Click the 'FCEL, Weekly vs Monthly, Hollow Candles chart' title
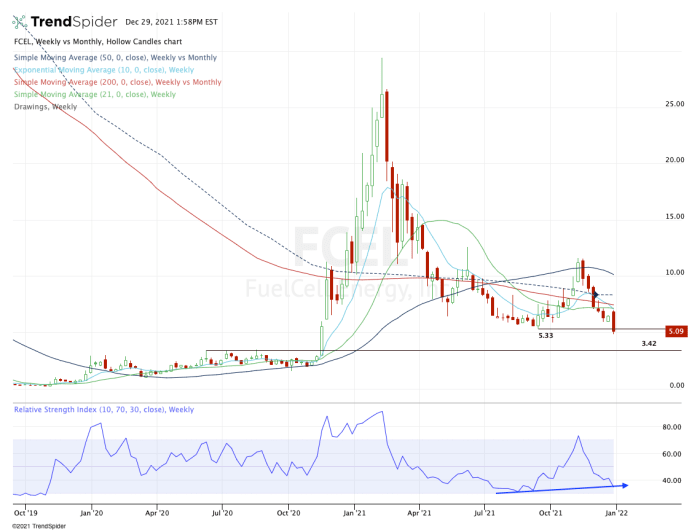The width and height of the screenshot is (700, 532). click(98, 42)
